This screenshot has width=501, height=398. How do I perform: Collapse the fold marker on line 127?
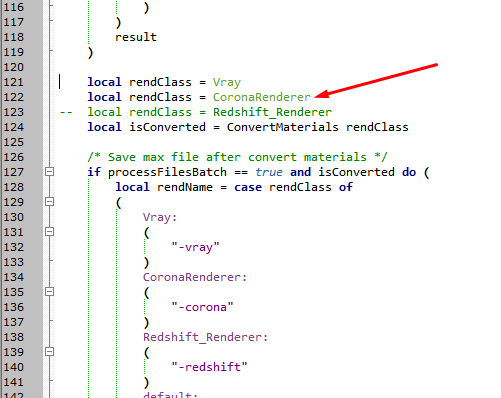point(49,172)
